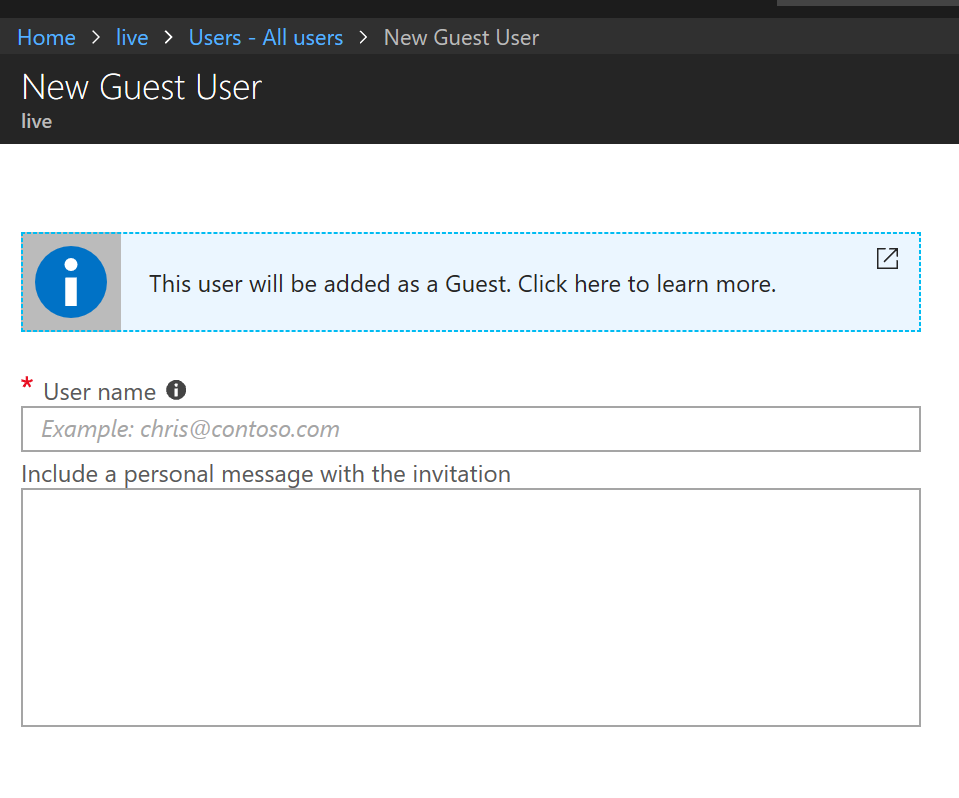Open the external link icon in banner

click(x=887, y=258)
